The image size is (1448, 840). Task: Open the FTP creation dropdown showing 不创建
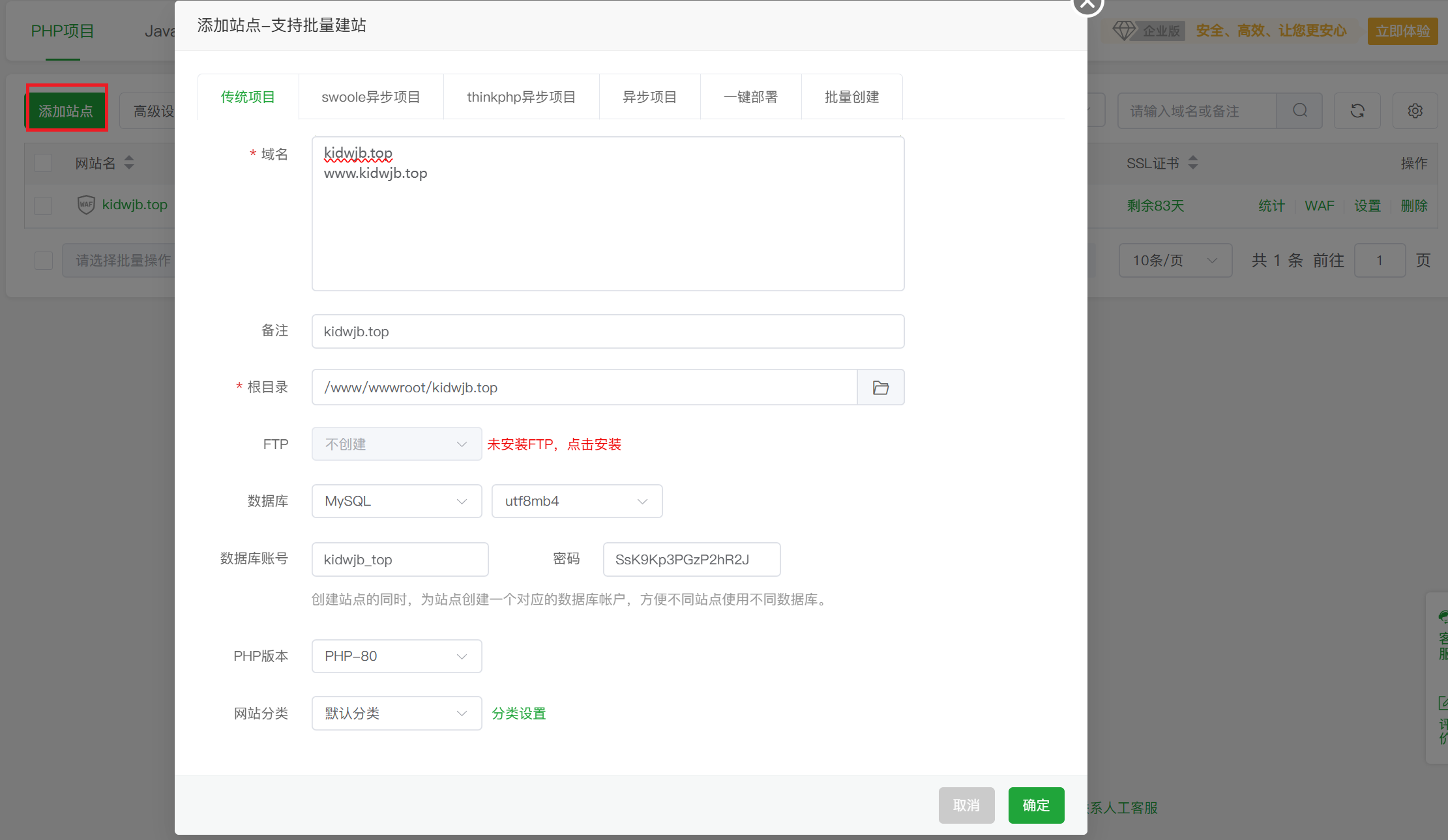396,444
